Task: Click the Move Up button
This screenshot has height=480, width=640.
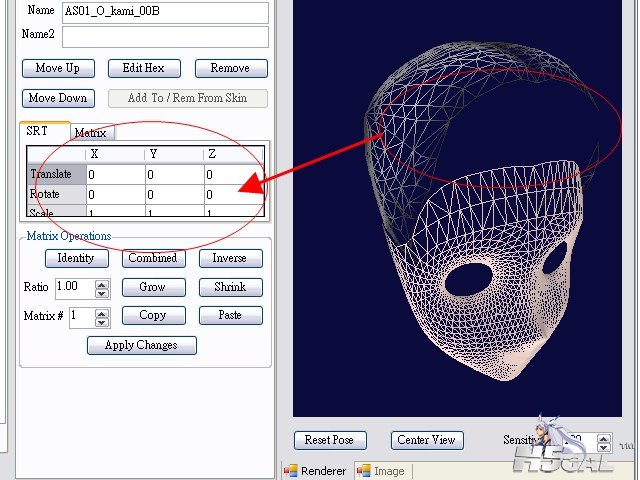Action: click(x=57, y=68)
